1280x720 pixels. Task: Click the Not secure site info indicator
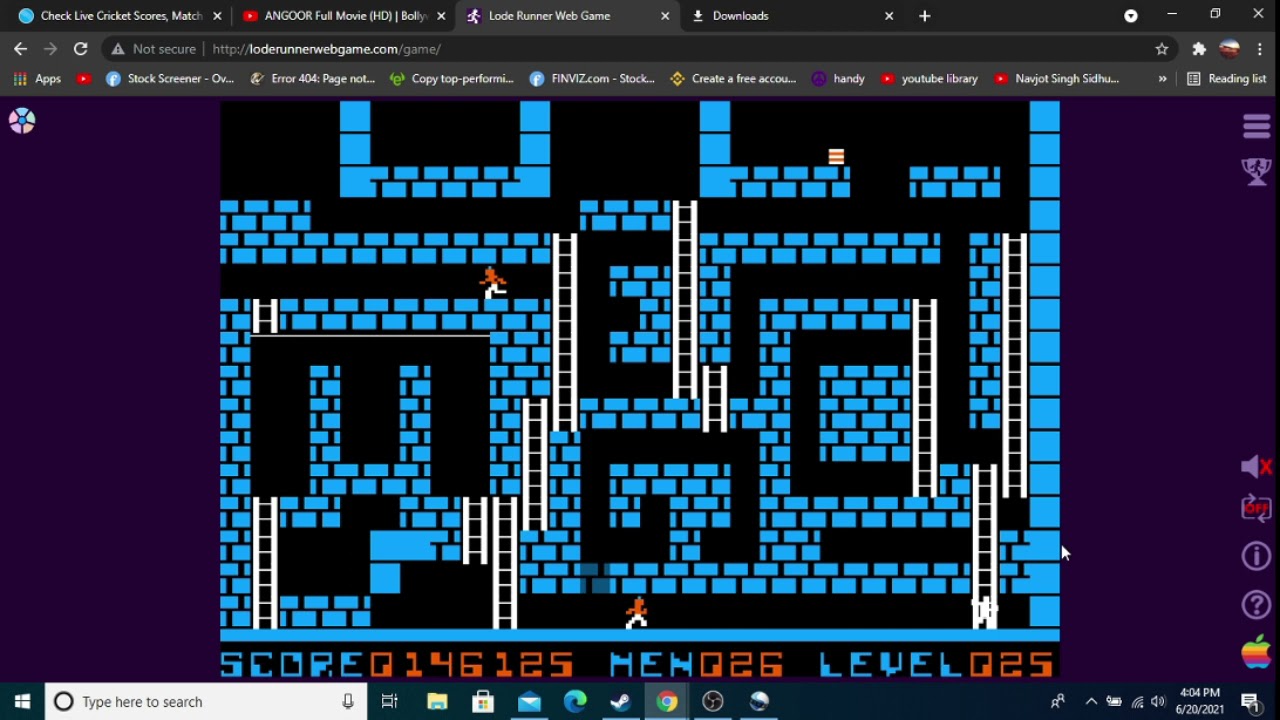(x=154, y=49)
